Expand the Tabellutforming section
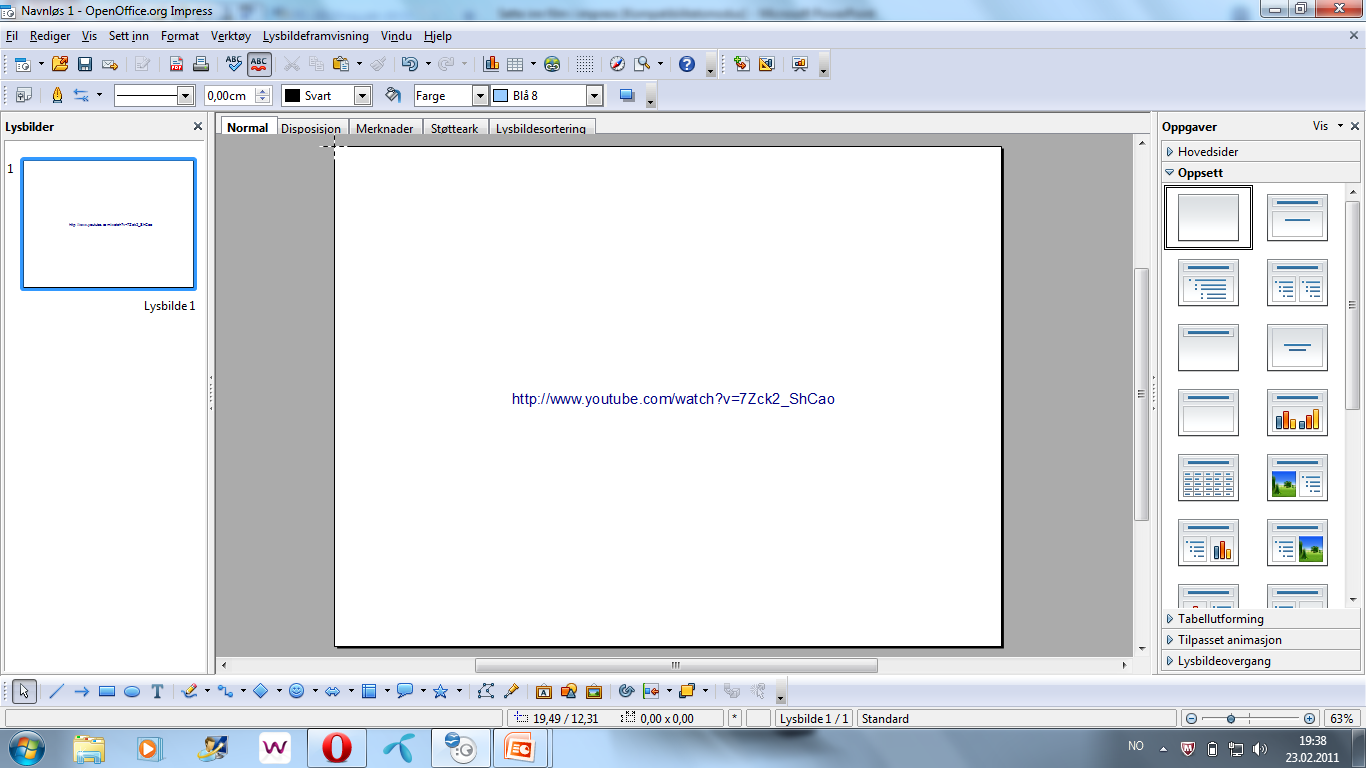 (1260, 619)
